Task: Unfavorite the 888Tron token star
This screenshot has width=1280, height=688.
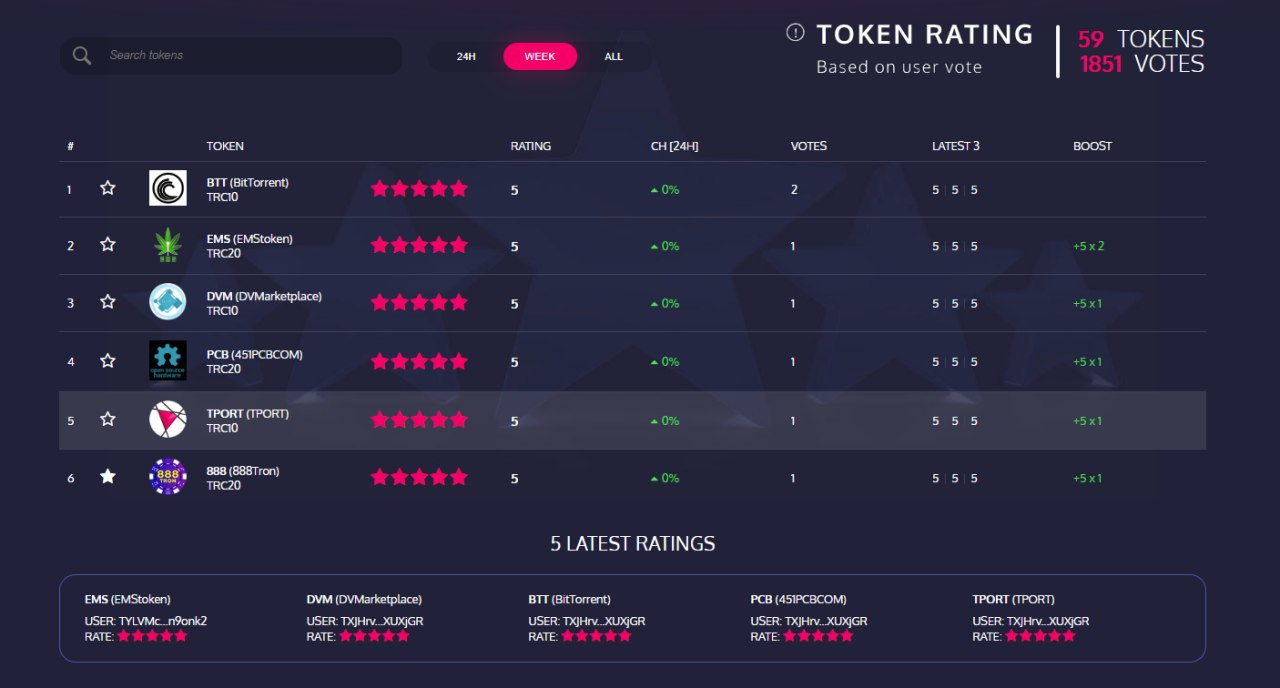Action: pos(108,477)
